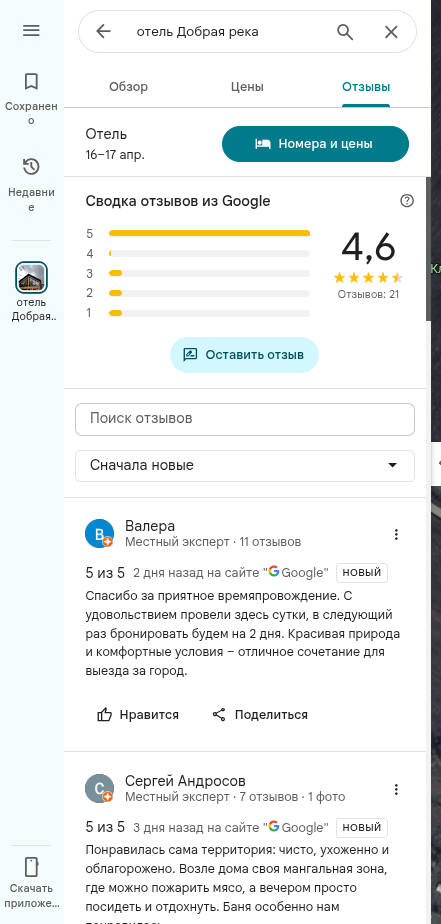Select the Отзывы tab

tap(366, 87)
